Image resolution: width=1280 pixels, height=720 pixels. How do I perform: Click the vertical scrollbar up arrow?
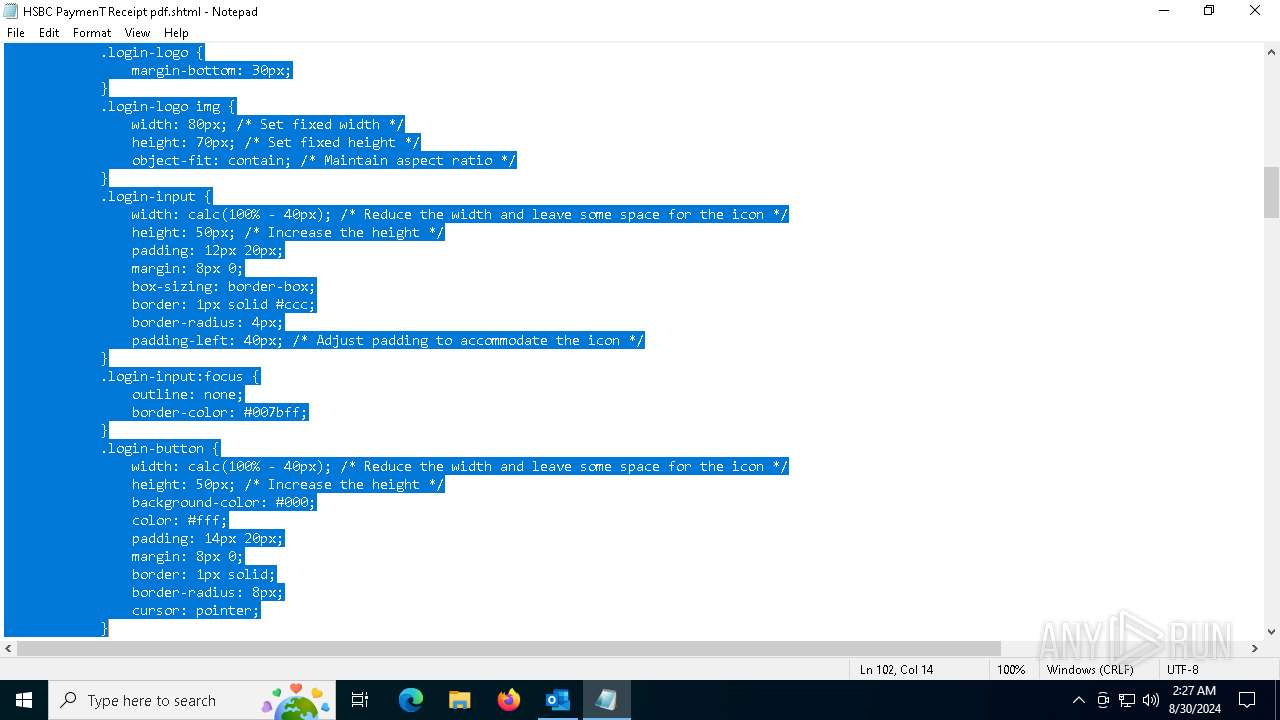1271,51
